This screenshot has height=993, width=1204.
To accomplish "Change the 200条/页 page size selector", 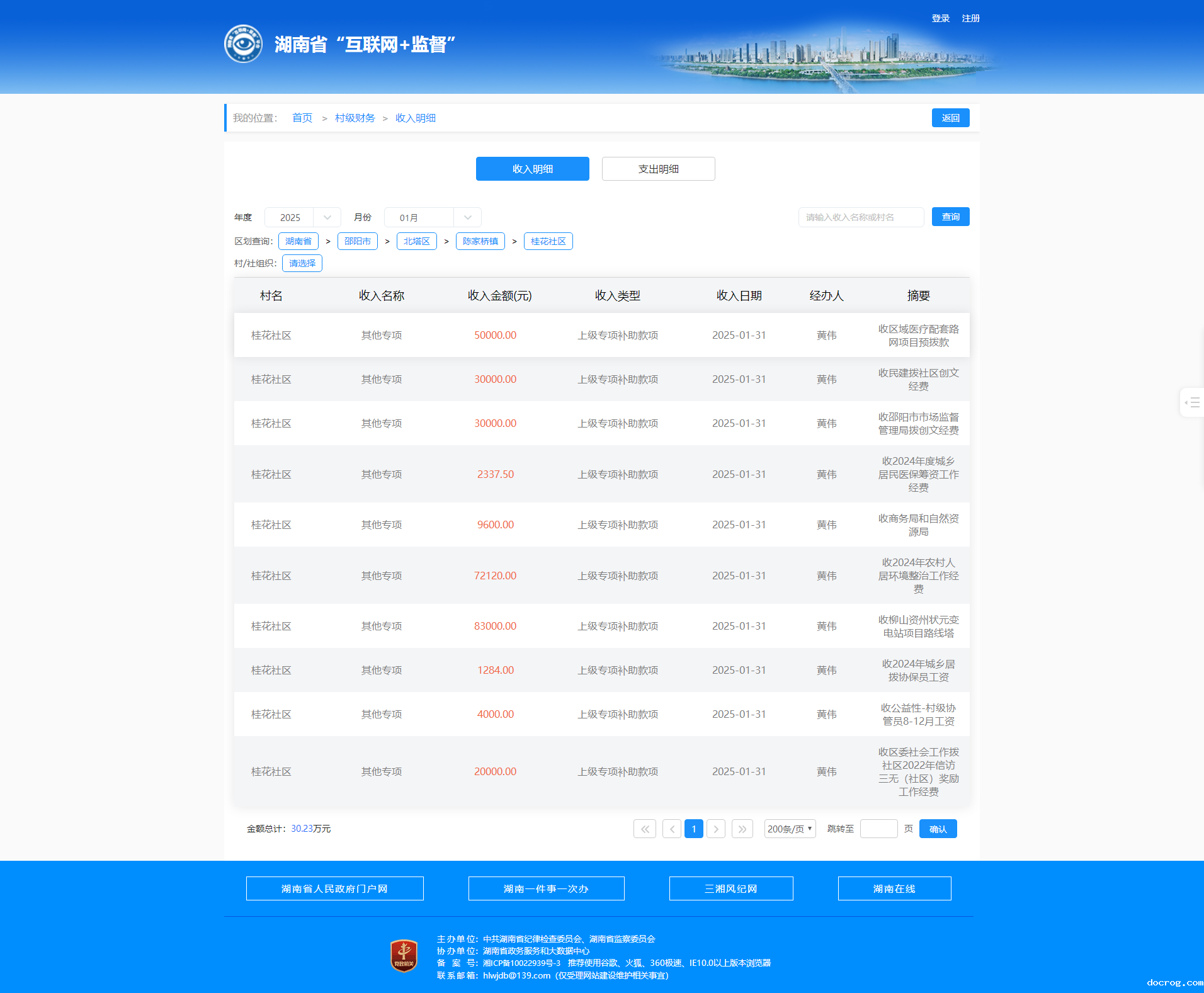I will tap(790, 829).
